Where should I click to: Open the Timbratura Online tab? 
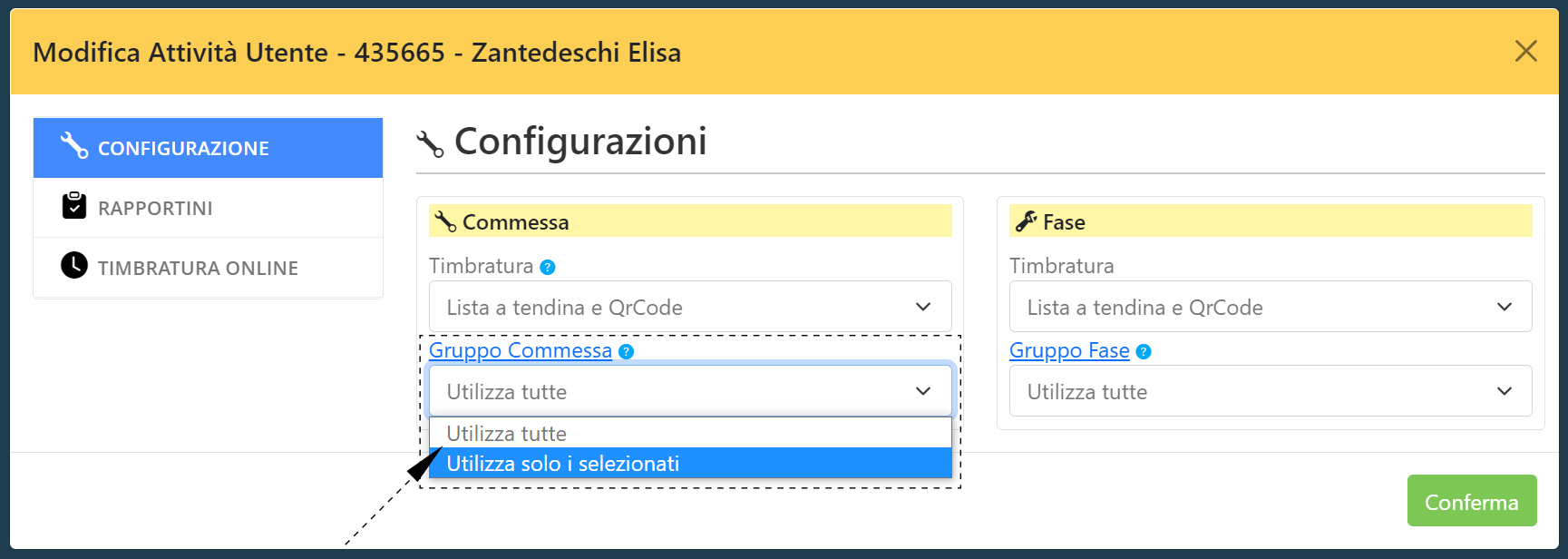coord(208,268)
